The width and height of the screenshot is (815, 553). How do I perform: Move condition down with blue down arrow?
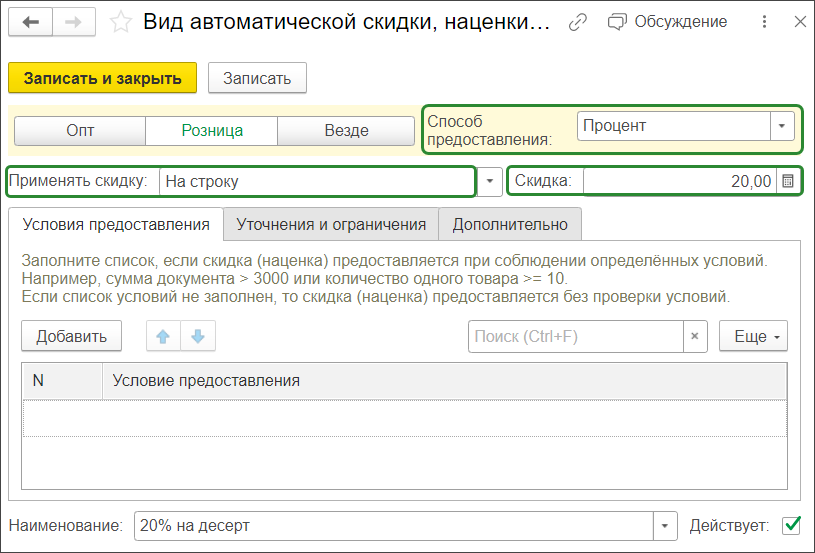coord(198,336)
